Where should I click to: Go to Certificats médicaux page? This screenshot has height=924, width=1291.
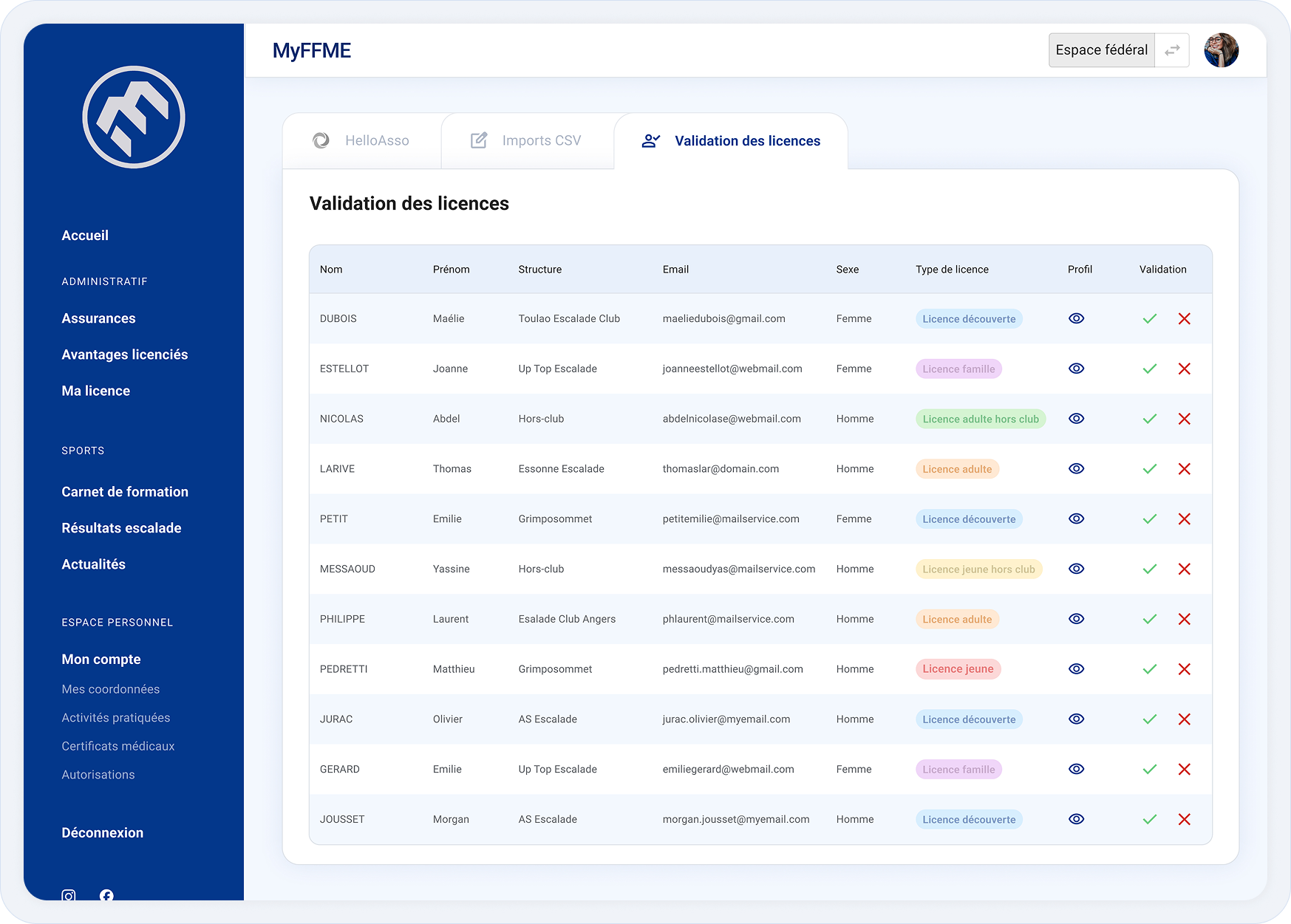coord(118,746)
